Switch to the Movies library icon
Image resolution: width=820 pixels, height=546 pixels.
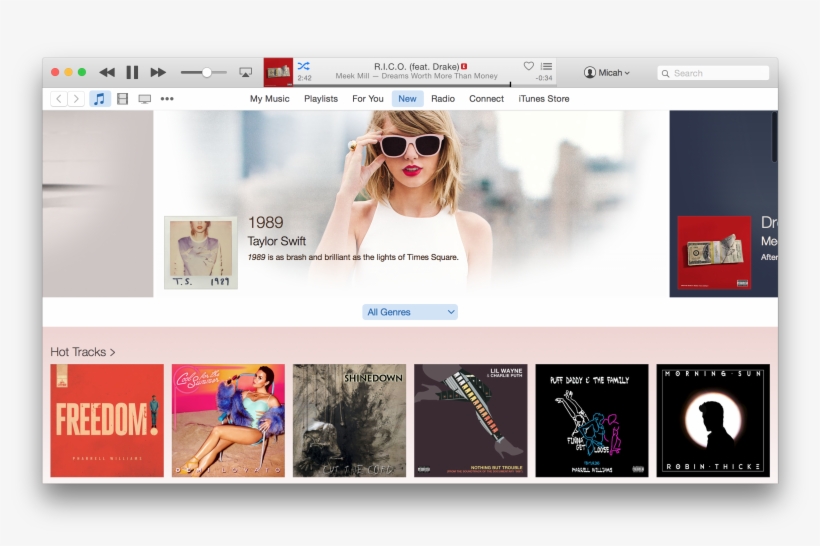[122, 98]
